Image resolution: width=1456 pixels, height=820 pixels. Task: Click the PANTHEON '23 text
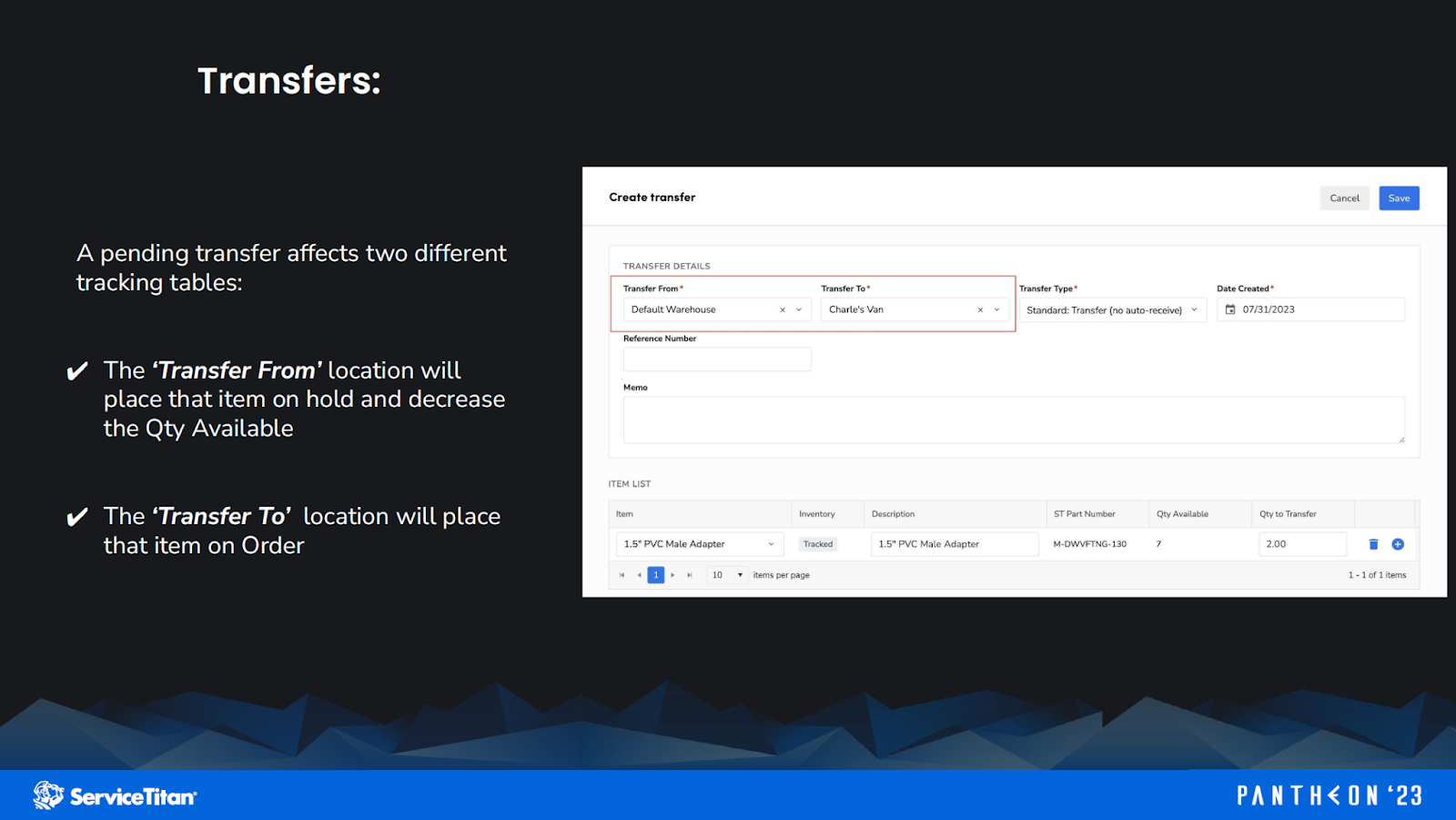[x=1329, y=796]
